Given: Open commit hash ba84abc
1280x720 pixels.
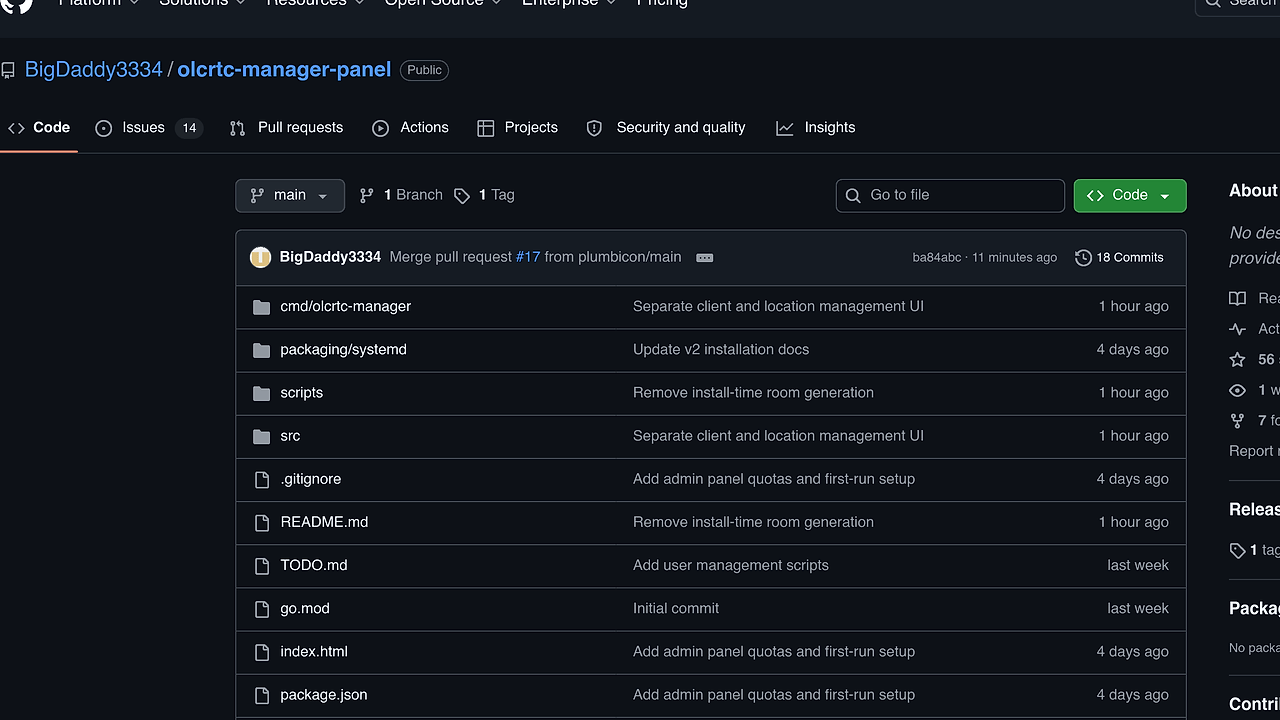Looking at the screenshot, I should 937,258.
